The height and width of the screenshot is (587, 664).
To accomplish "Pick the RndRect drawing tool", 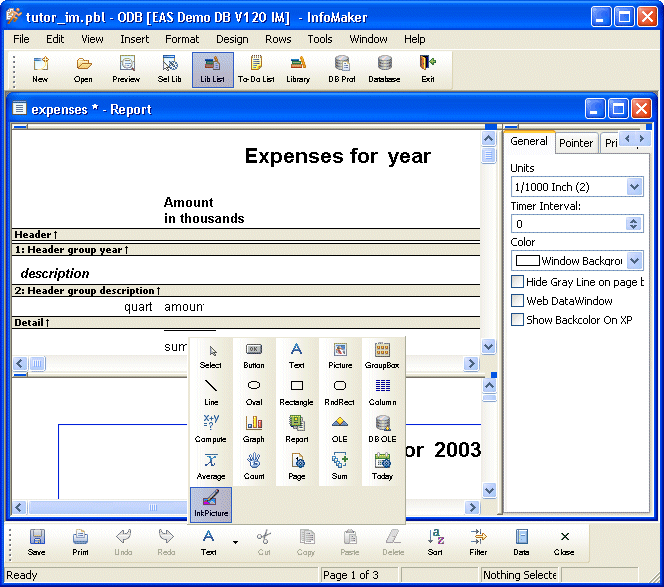I will (340, 393).
